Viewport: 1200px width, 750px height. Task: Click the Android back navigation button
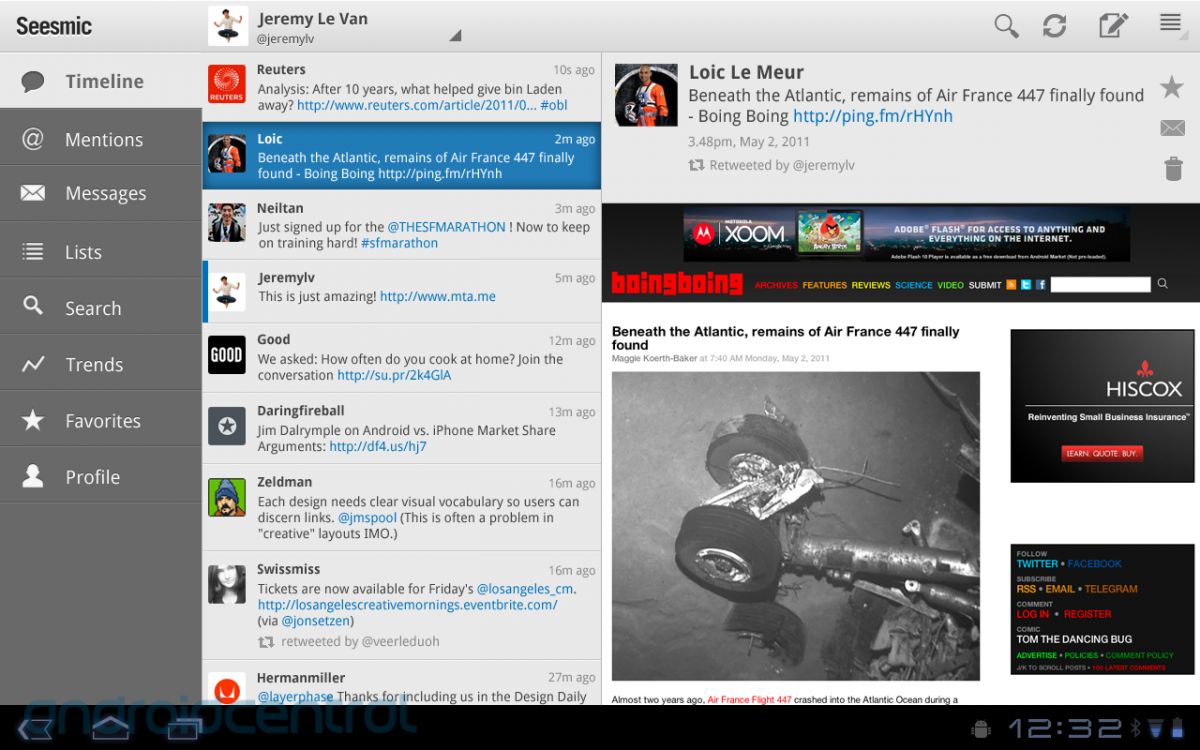click(35, 728)
